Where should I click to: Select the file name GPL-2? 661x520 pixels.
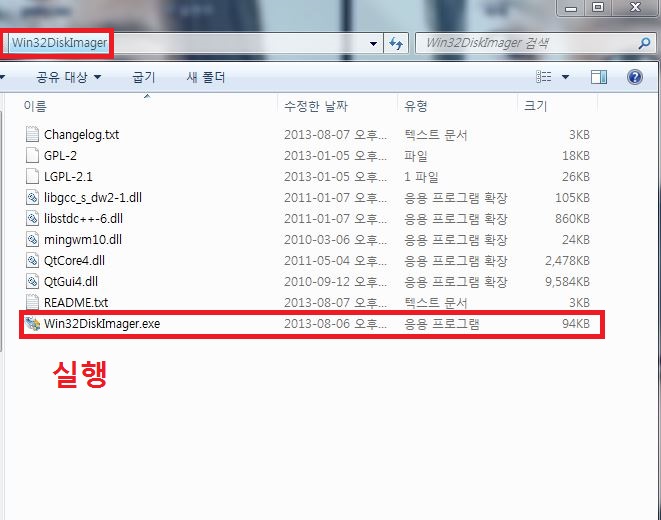click(60, 155)
